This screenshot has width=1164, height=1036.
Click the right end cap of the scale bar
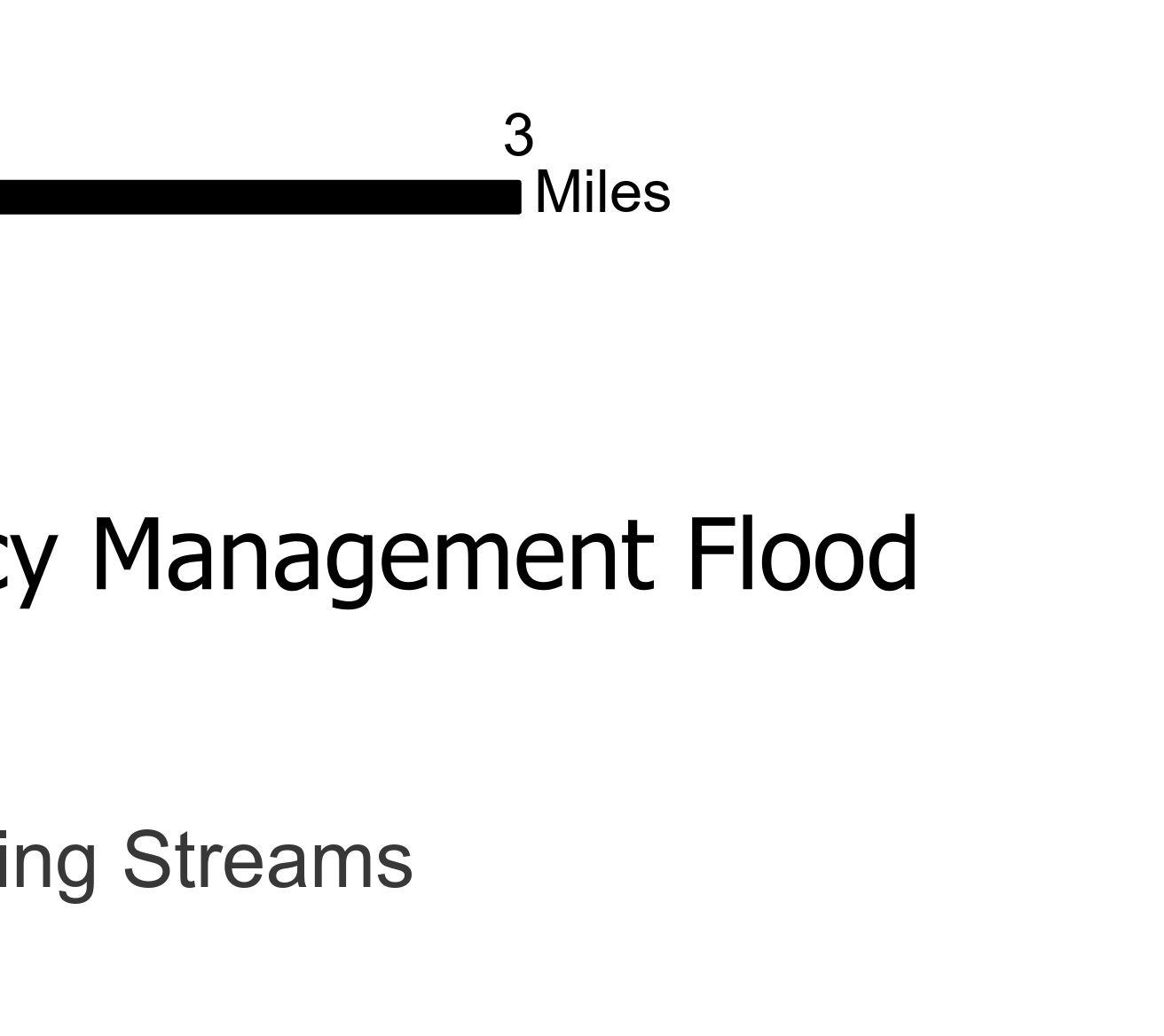click(x=517, y=197)
